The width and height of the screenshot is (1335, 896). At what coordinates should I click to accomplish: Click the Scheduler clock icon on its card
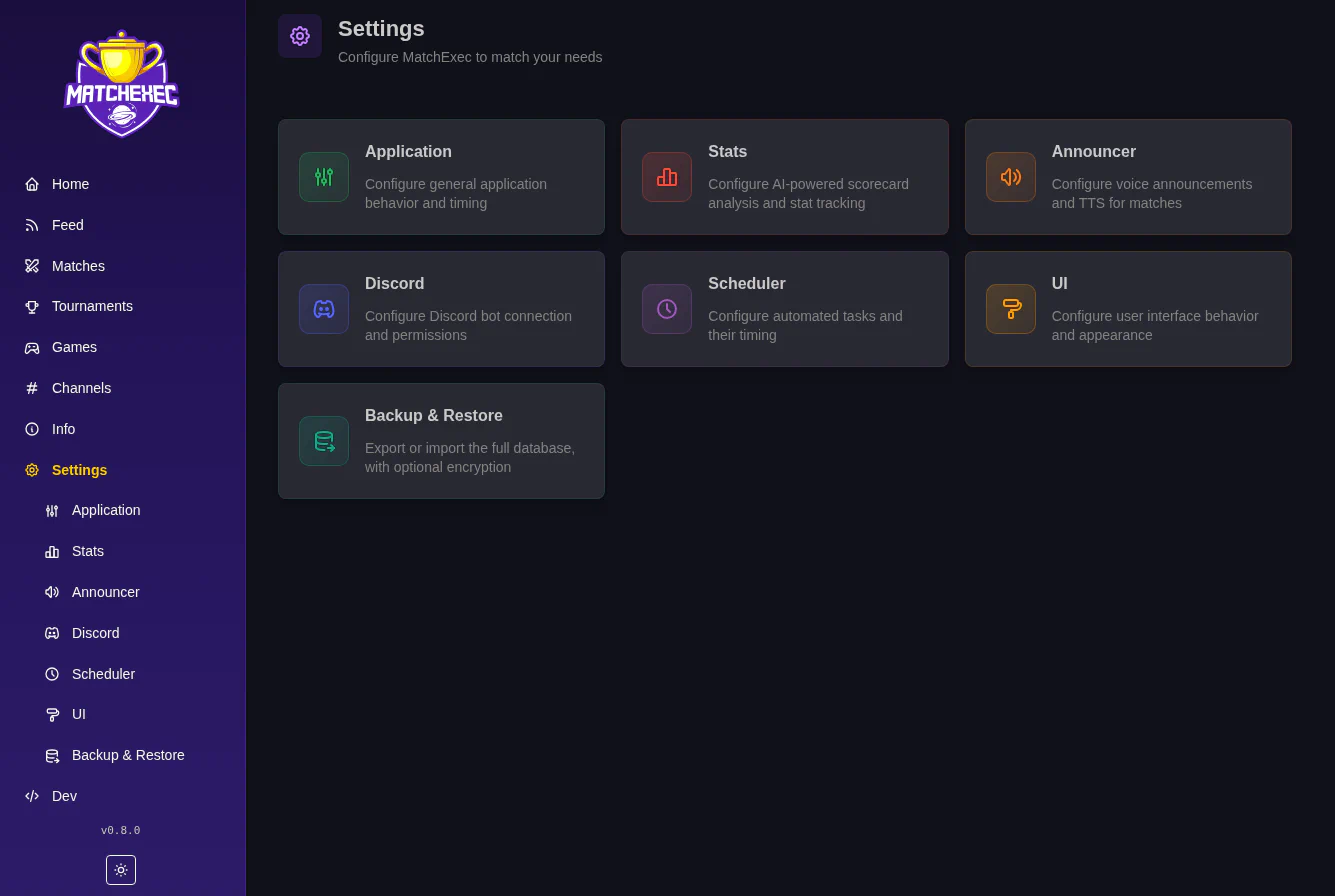point(667,309)
